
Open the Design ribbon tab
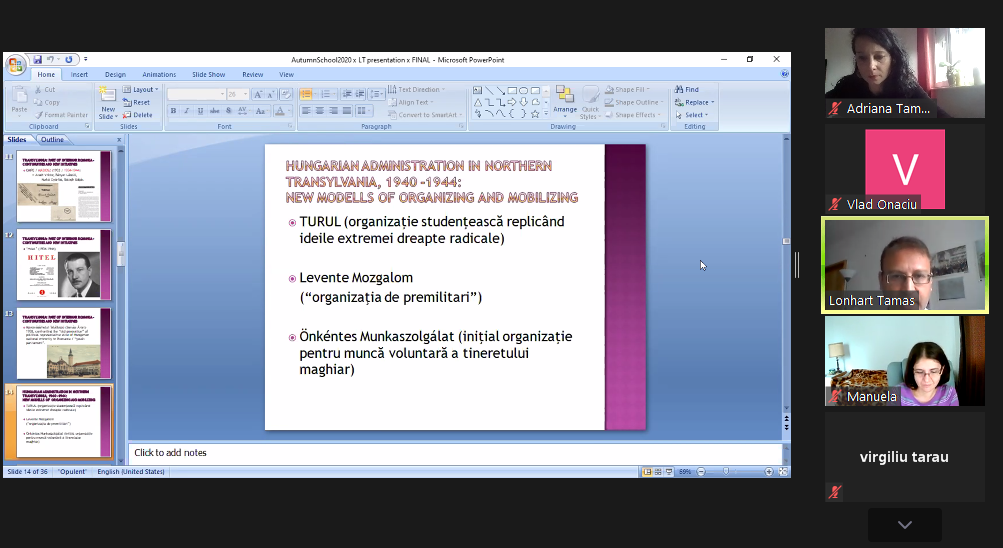click(115, 75)
